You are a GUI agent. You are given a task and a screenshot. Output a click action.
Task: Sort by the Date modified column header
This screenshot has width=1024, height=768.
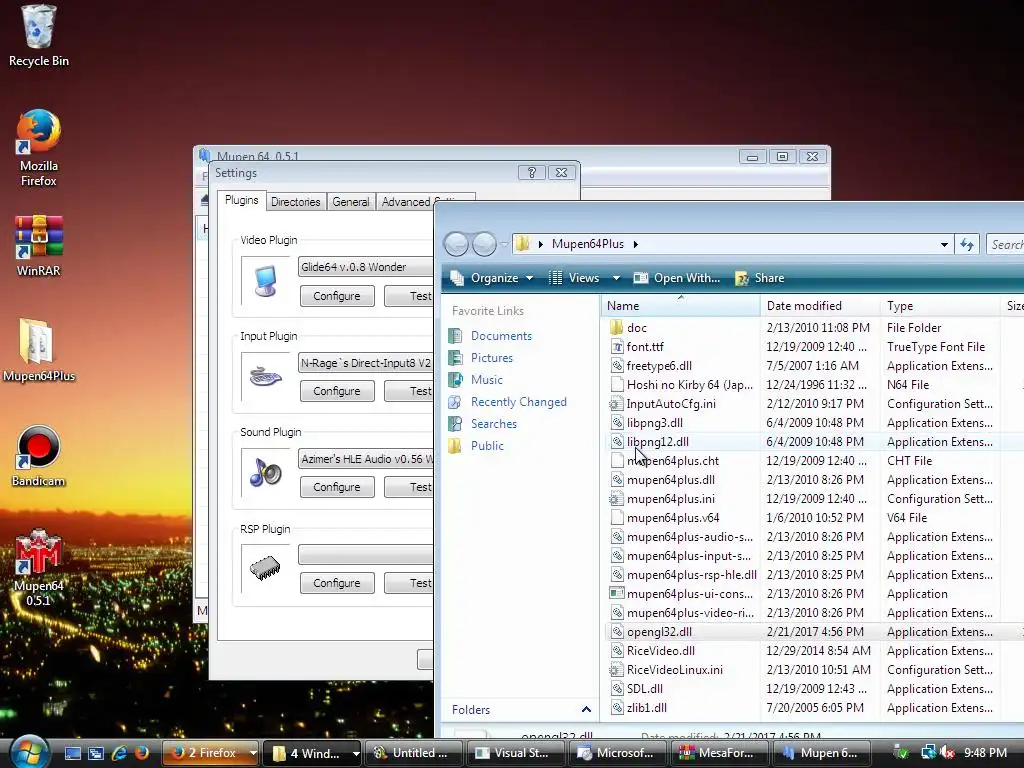tap(820, 306)
